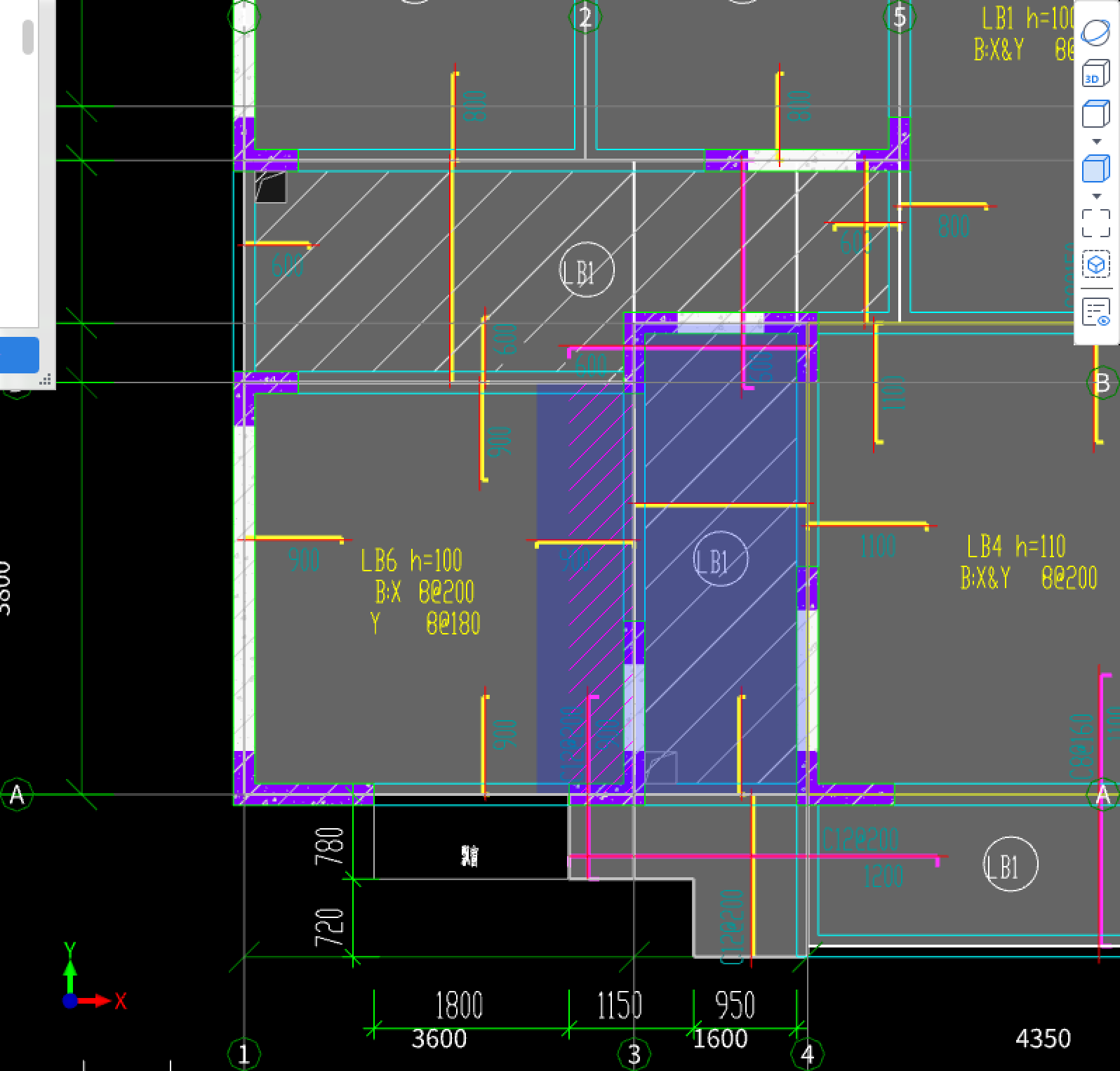The width and height of the screenshot is (1120, 1071).
Task: Select the 'Y 8@180' rebar text
Action: pyautogui.click(x=425, y=623)
